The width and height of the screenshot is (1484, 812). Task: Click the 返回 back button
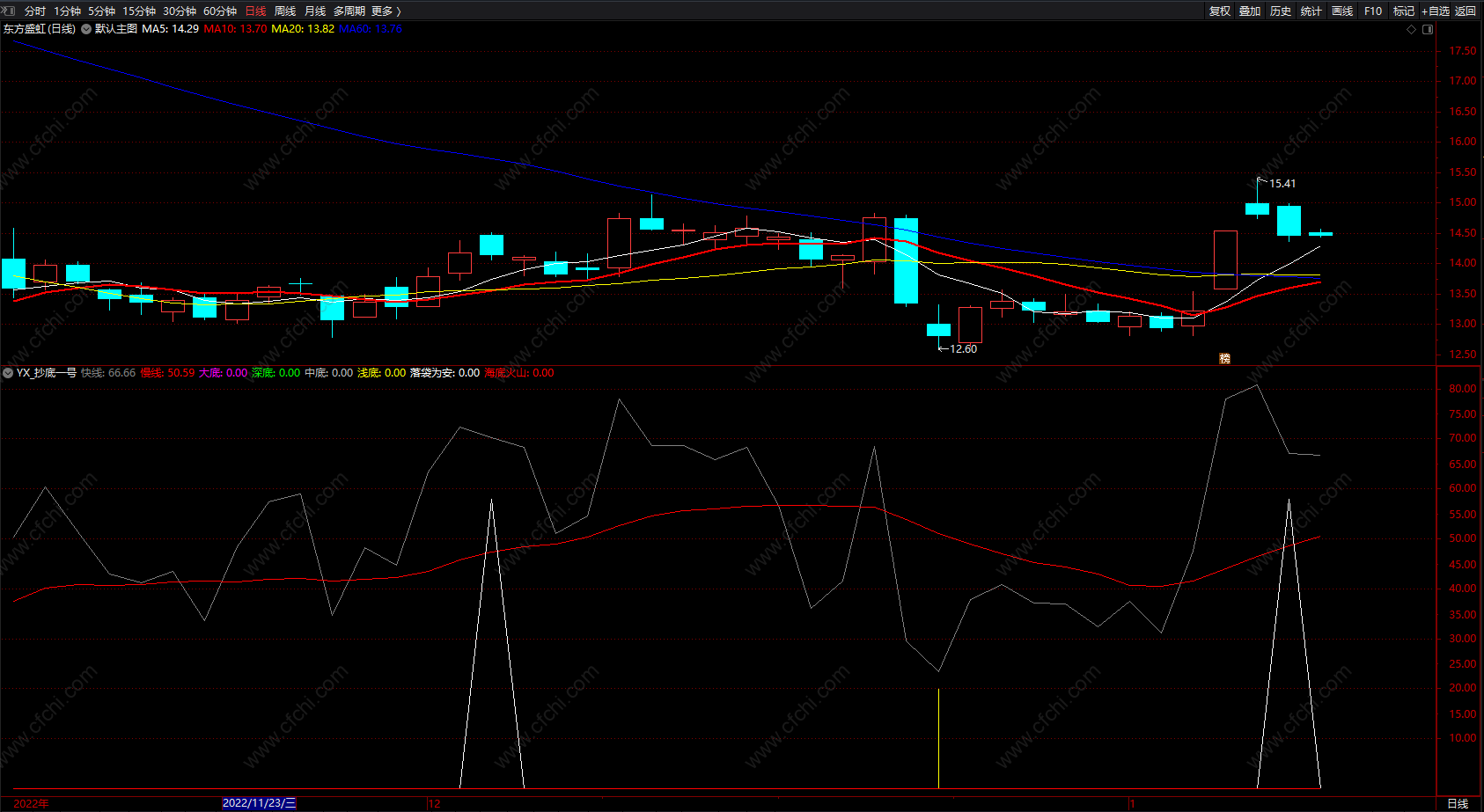(1466, 11)
